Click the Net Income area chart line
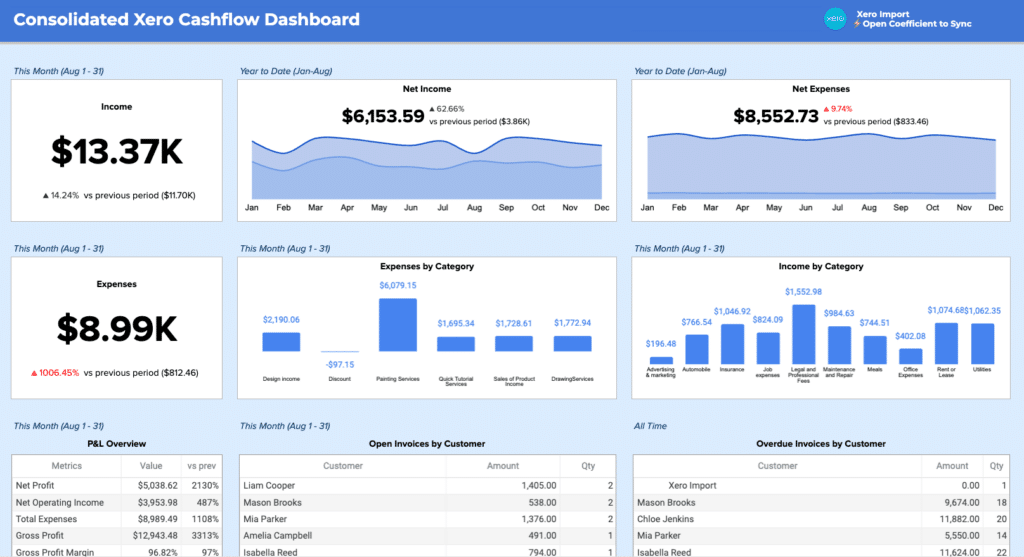Screen dimensions: 1024x557 (x=426, y=168)
